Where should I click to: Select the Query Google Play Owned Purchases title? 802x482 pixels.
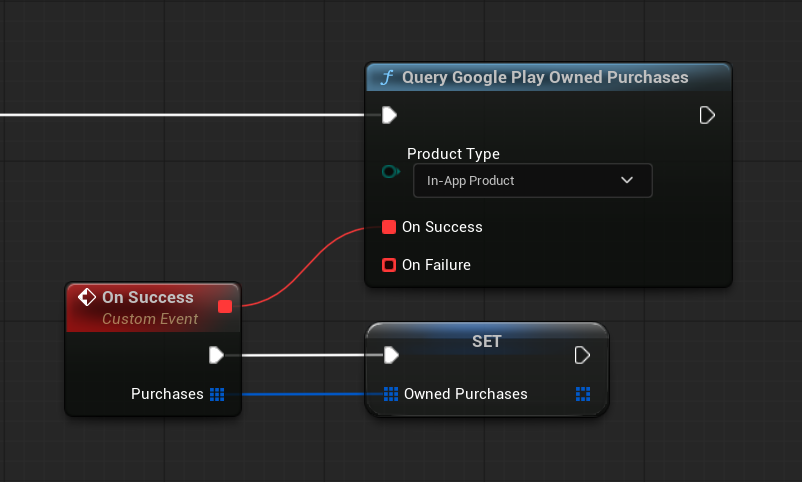[x=545, y=77]
